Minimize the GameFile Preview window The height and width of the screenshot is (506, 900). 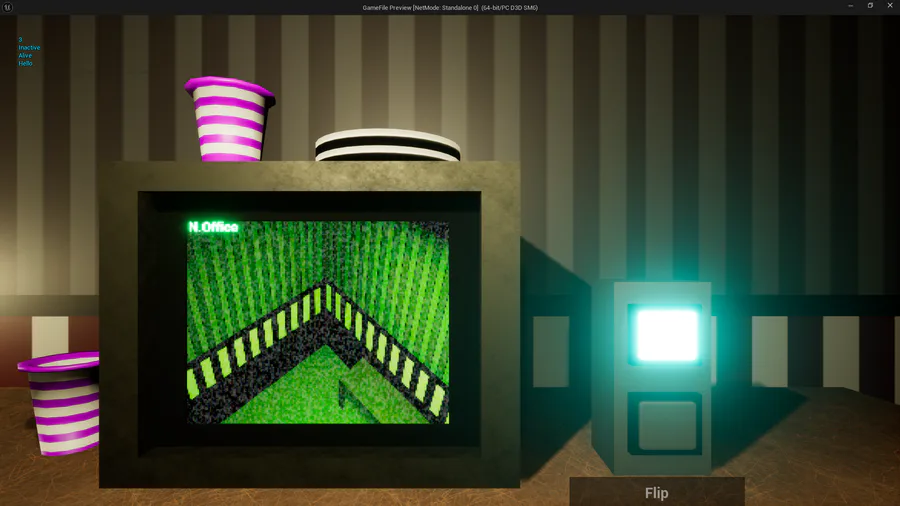pos(851,6)
